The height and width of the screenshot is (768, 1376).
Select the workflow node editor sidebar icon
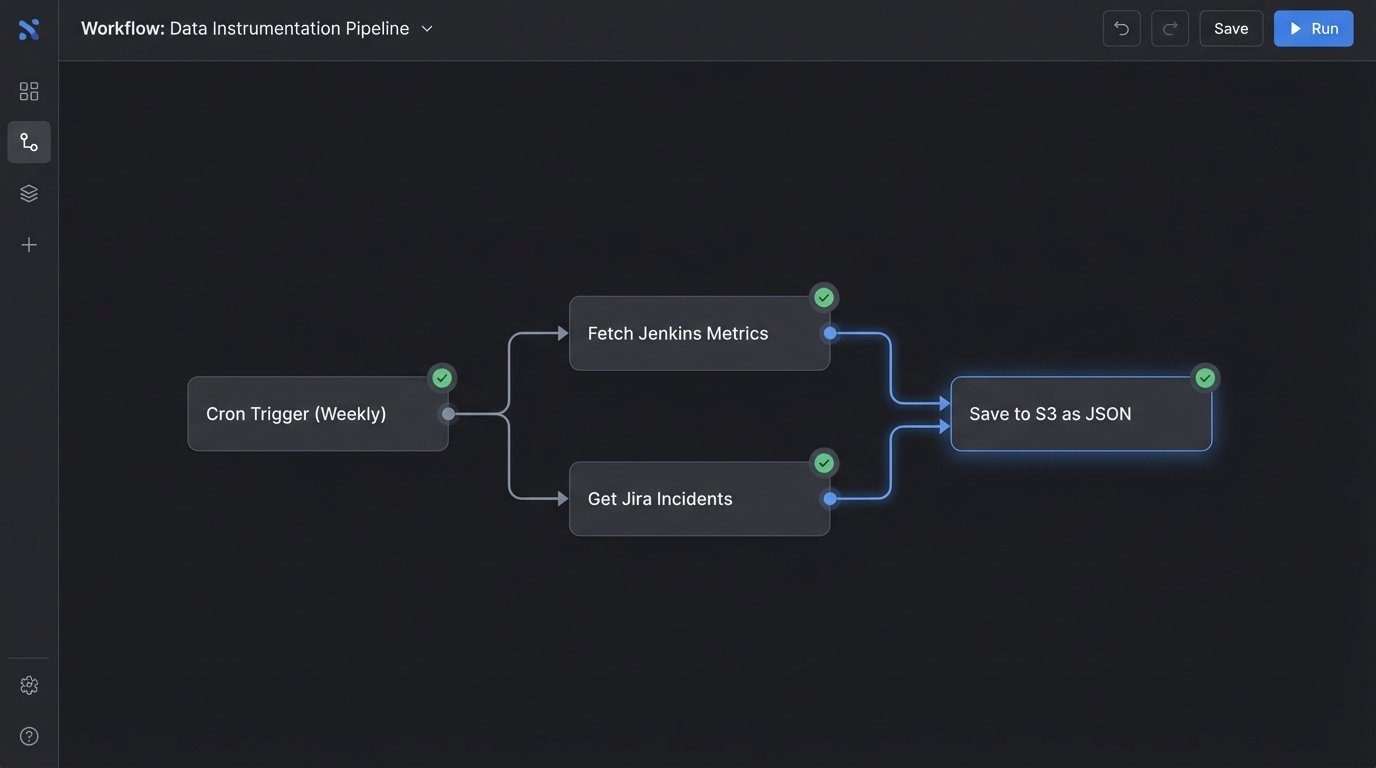tap(27, 140)
